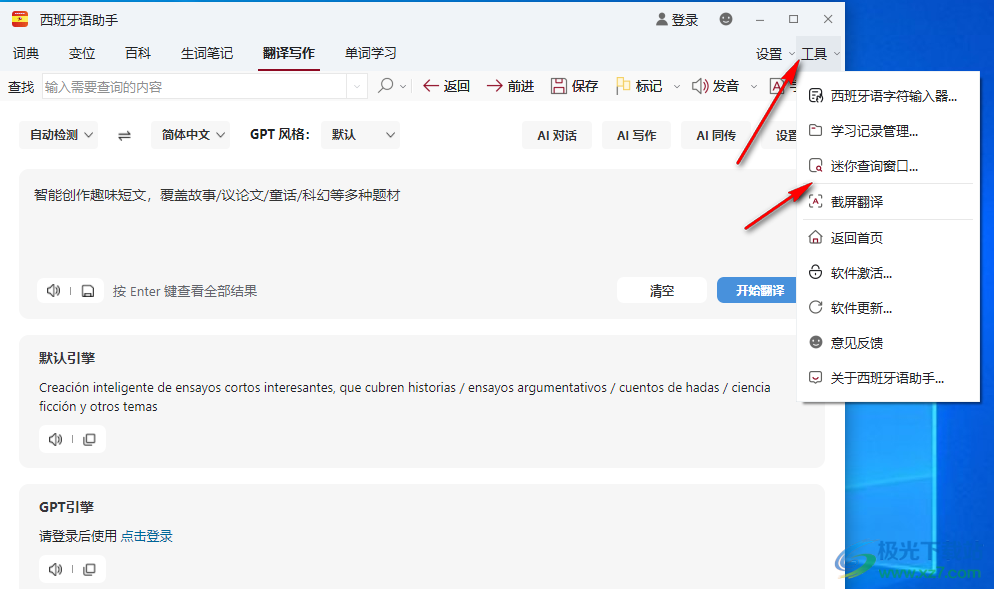Play GPT引擎 result audio speaker icon
This screenshot has width=994, height=589.
coord(56,569)
